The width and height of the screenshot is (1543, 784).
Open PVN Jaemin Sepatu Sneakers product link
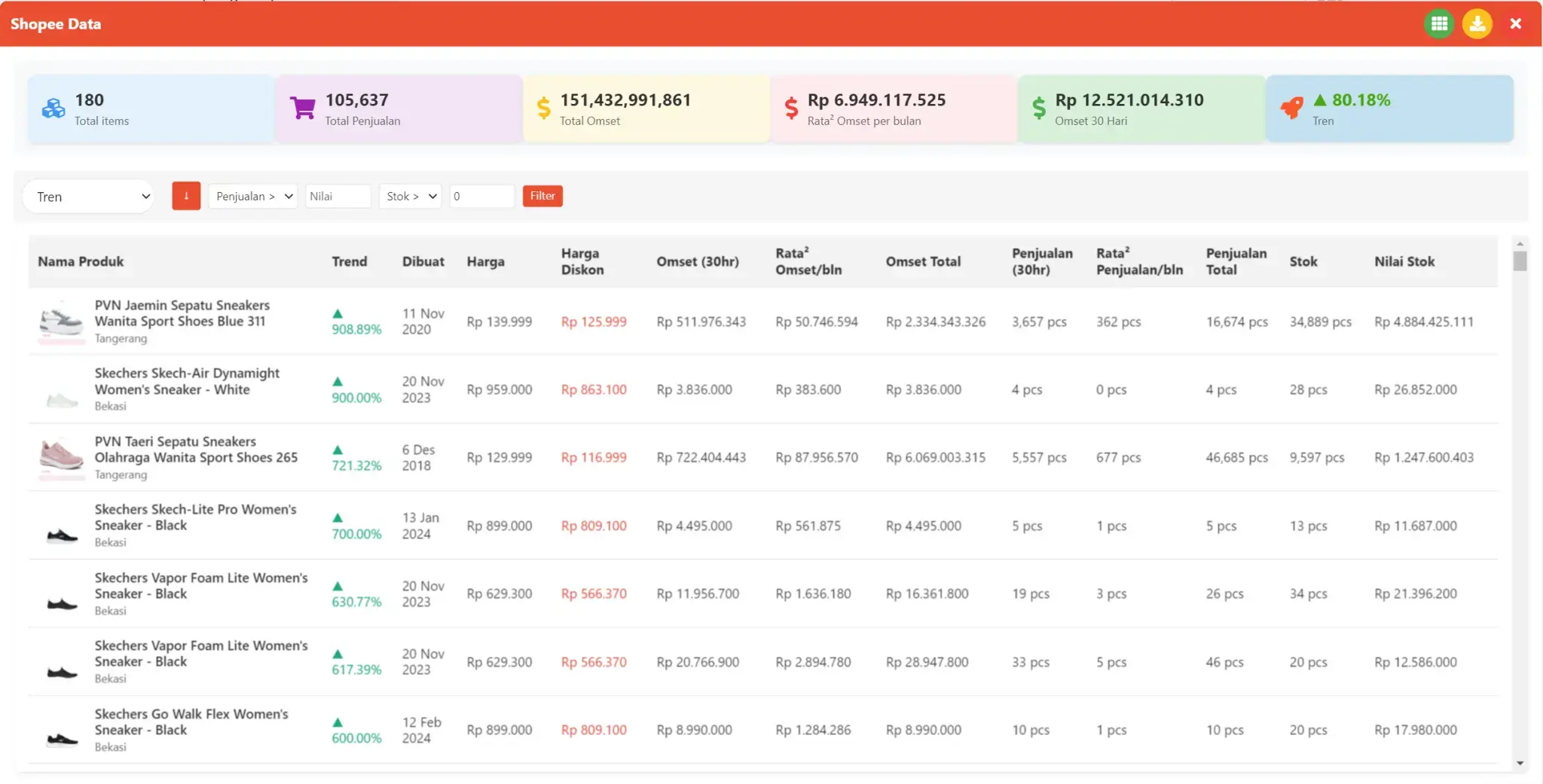coord(182,313)
